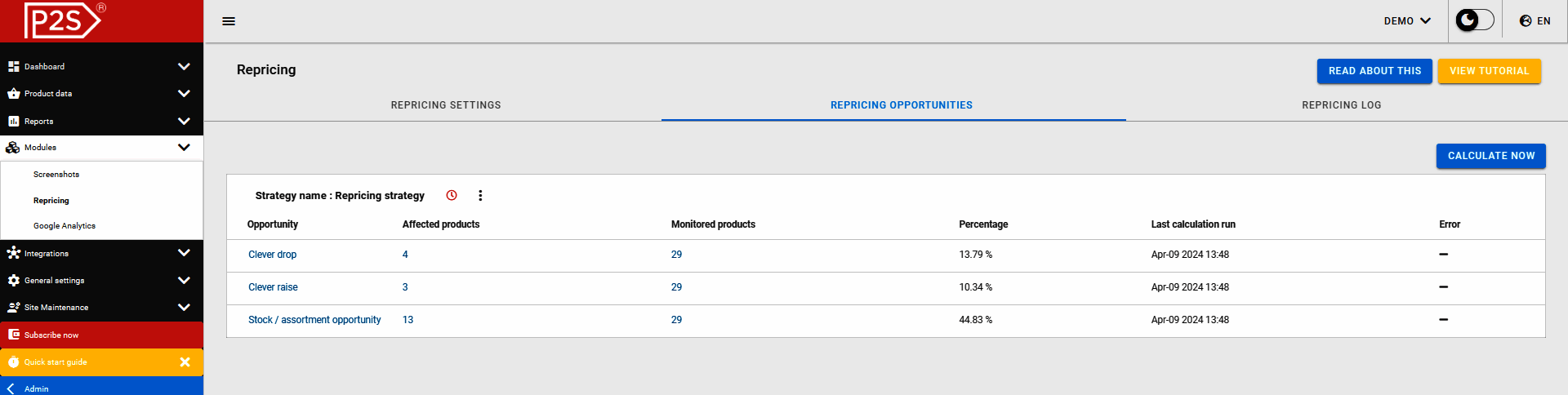Select Google Analytics in the Modules submenu
1568x395 pixels.
(x=65, y=226)
